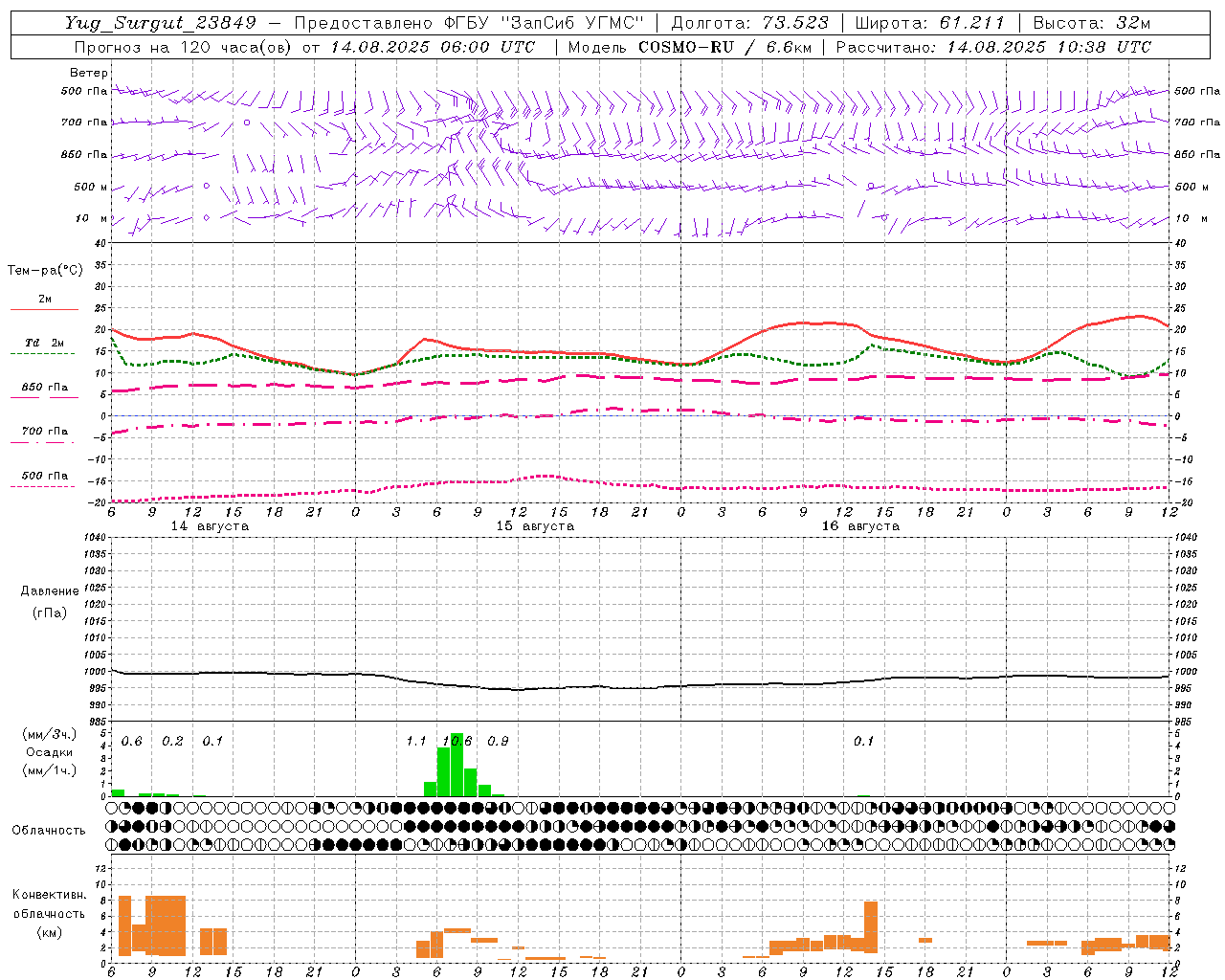Viewport: 1225px width, 980px height.
Task: Click the station title Yug_Surgut_23849
Action: pyautogui.click(x=161, y=23)
